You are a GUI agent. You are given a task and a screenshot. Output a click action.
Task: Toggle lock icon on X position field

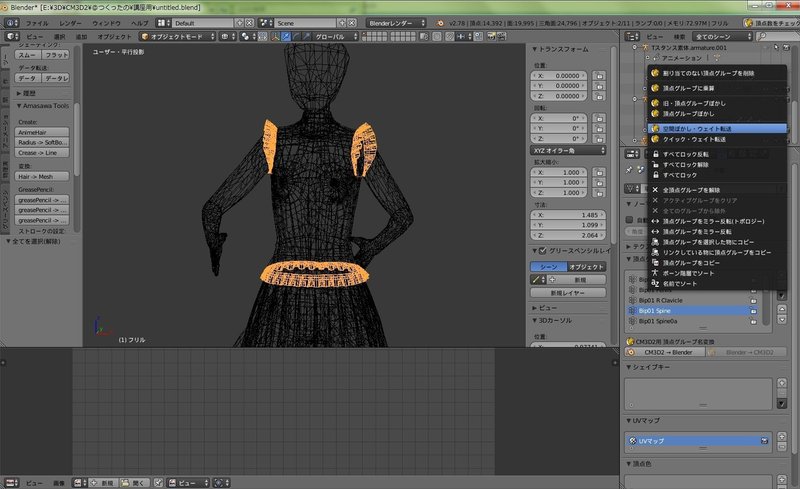pos(599,75)
